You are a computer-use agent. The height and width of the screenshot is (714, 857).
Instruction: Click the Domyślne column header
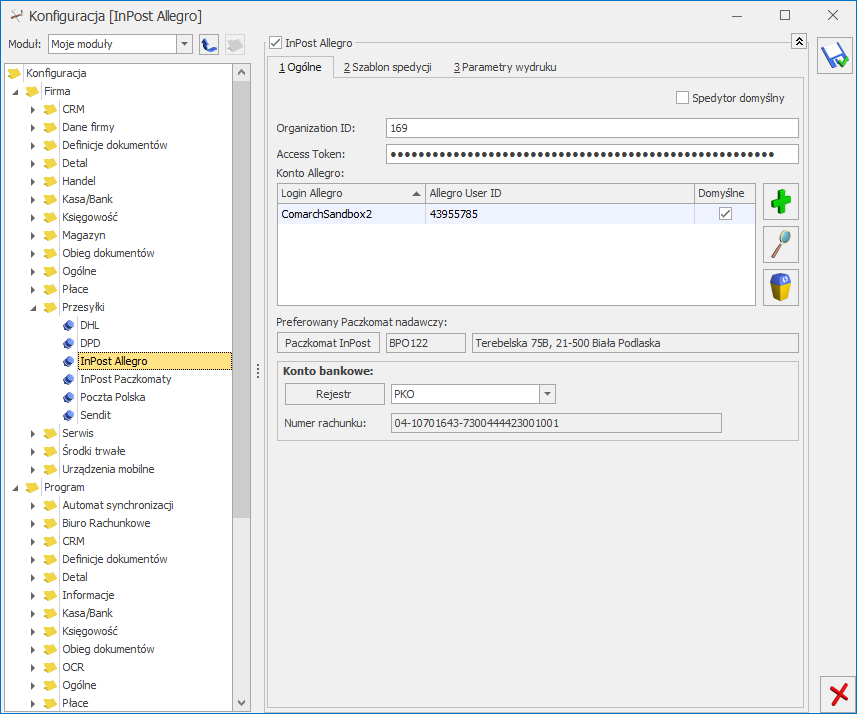725,194
